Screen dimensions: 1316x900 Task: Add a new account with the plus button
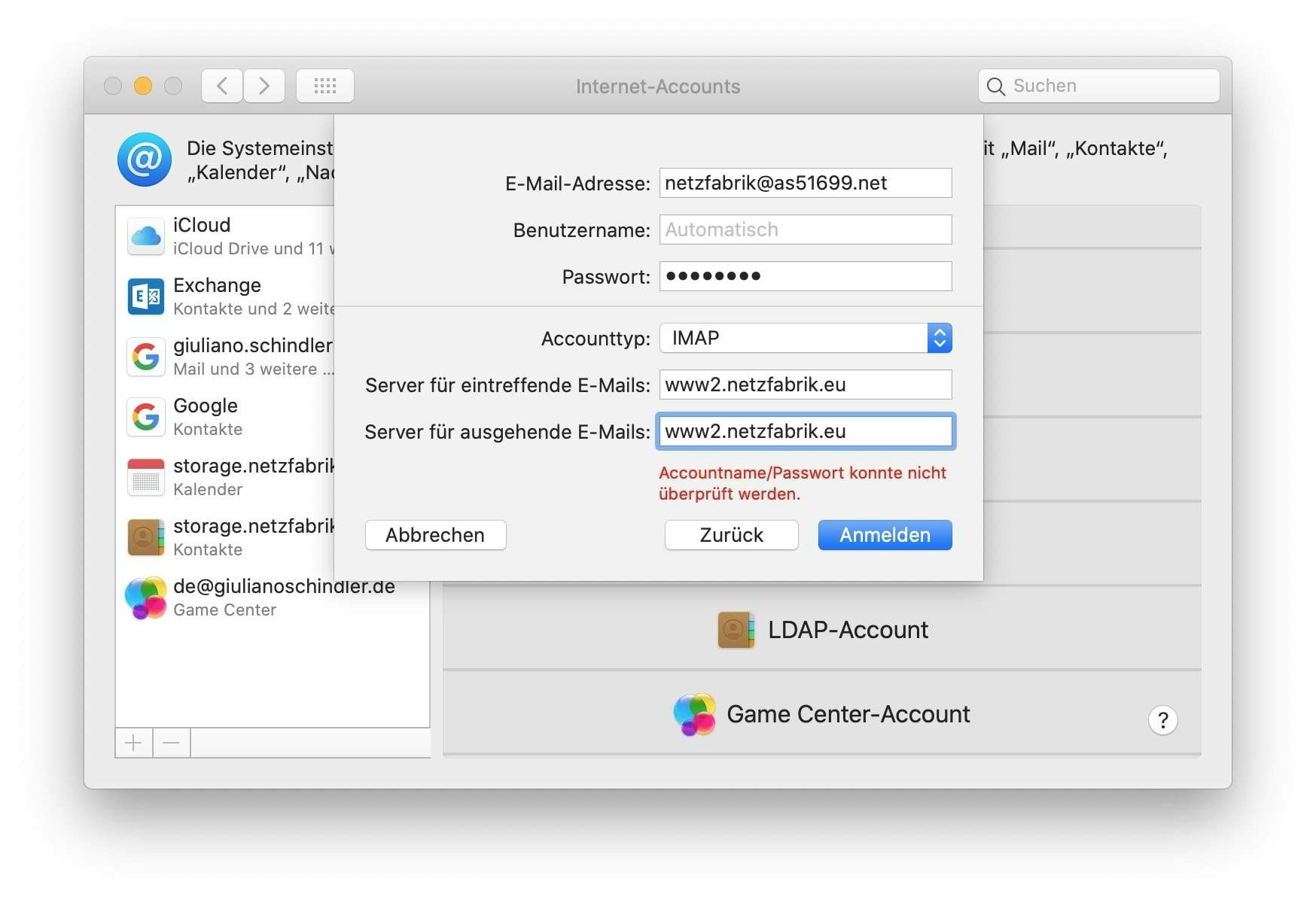[133, 743]
